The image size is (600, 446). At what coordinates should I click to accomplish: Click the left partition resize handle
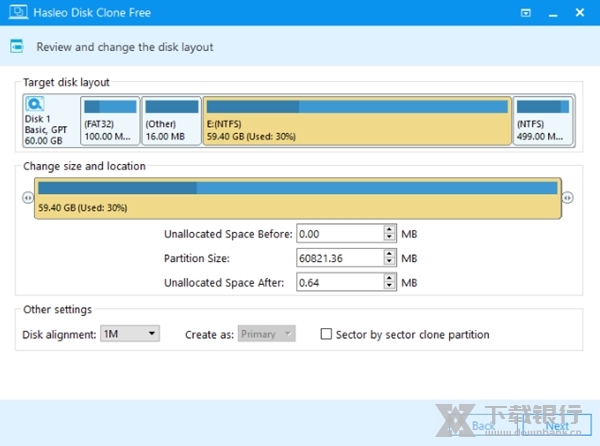click(x=28, y=198)
